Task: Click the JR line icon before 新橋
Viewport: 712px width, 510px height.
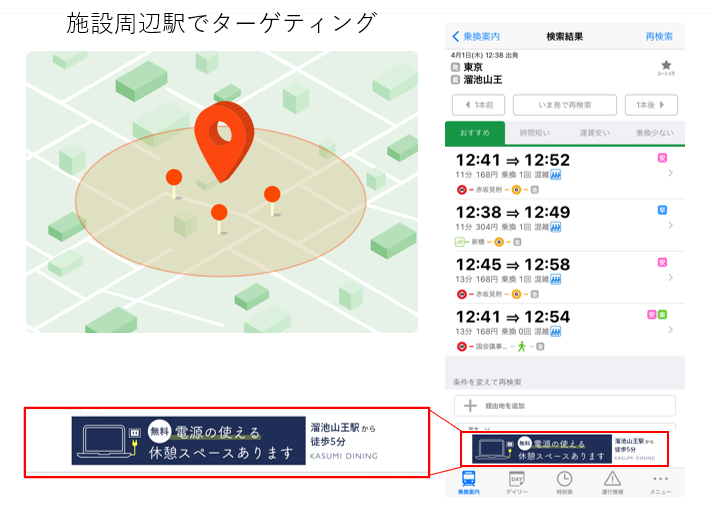Action: (460, 242)
